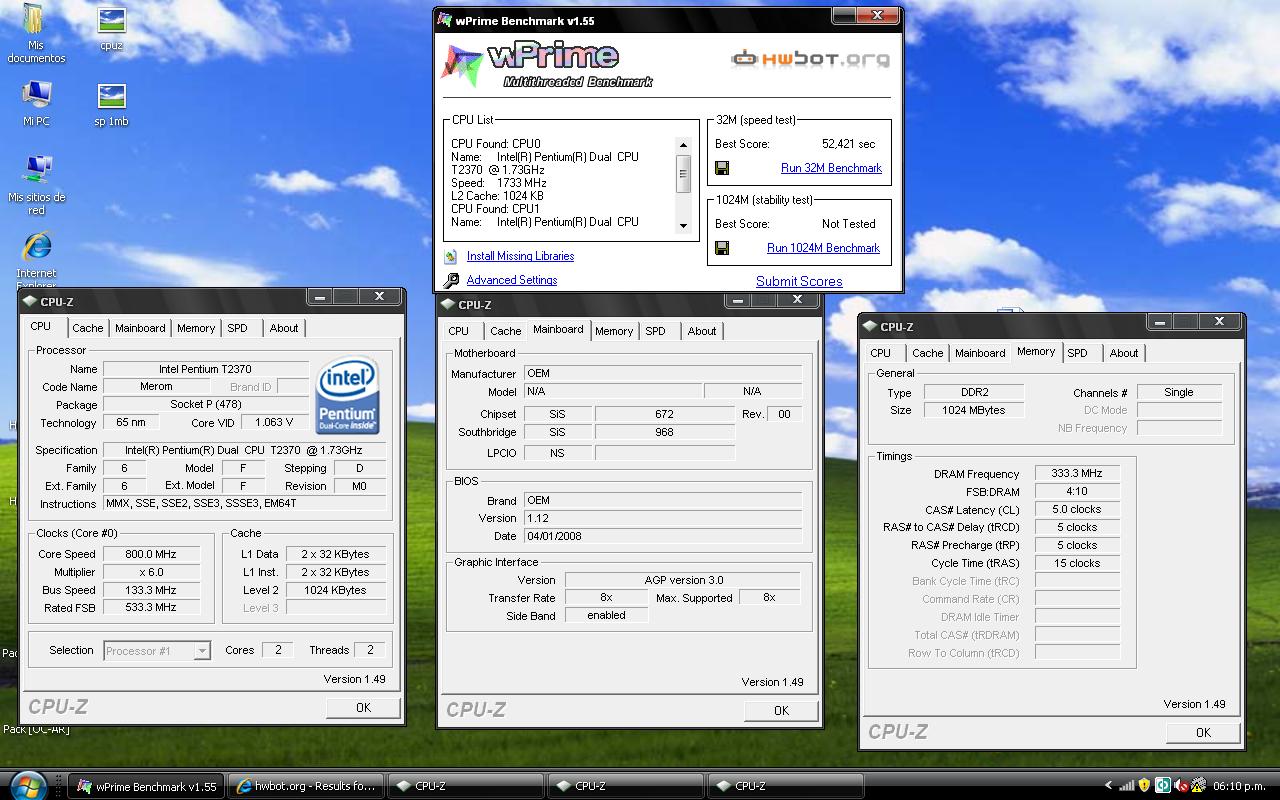Show hidden tray icons arrow

pos(1108,786)
